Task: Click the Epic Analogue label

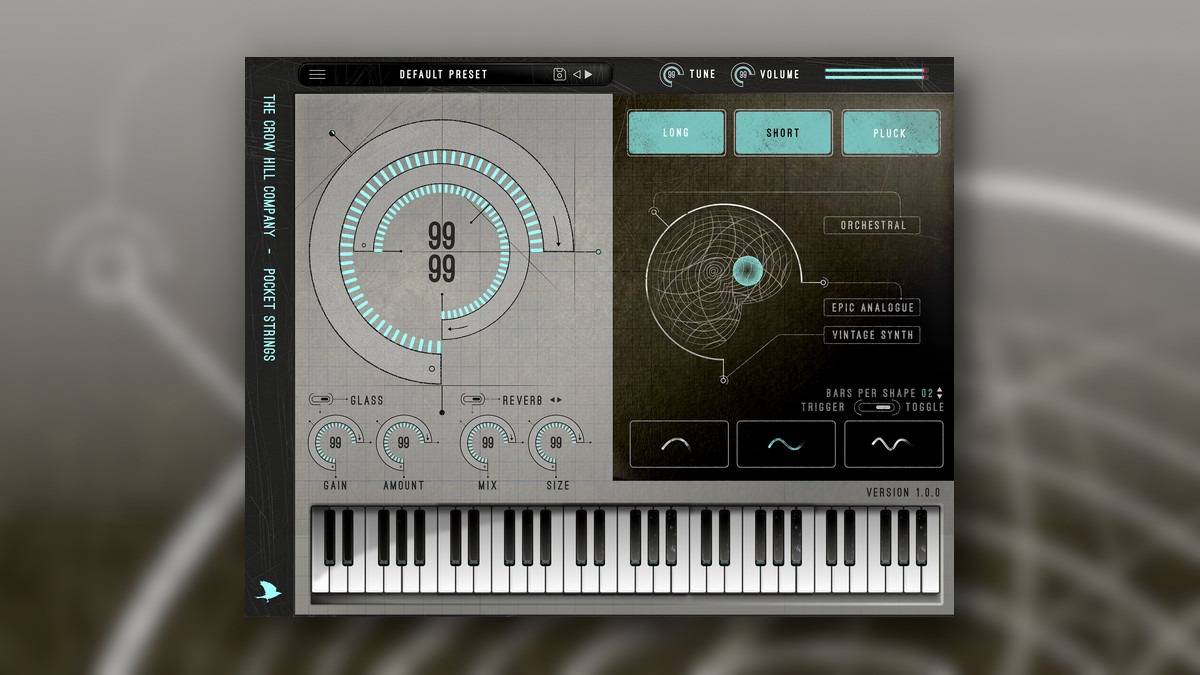Action: (872, 307)
